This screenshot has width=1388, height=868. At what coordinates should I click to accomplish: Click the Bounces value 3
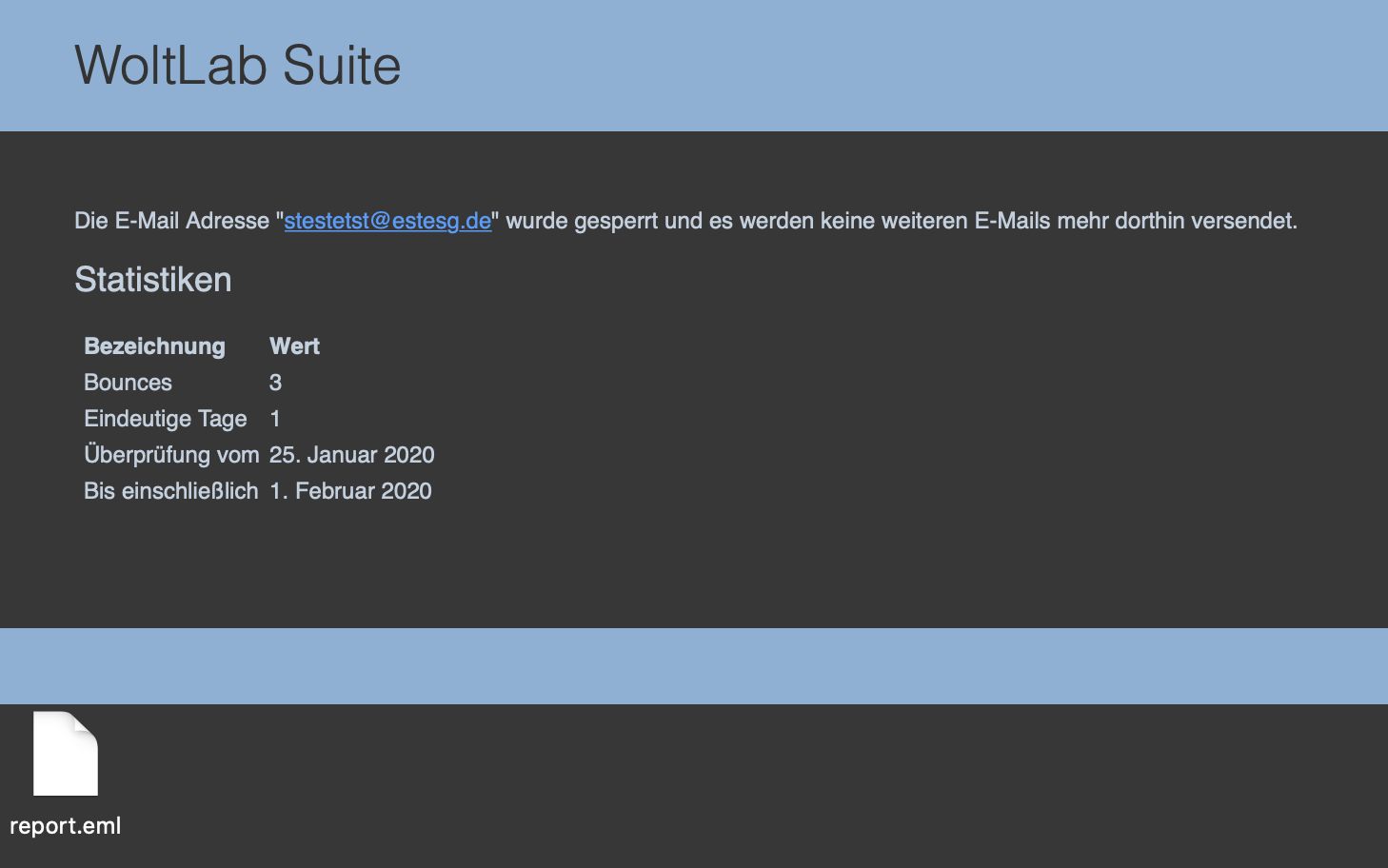[275, 383]
